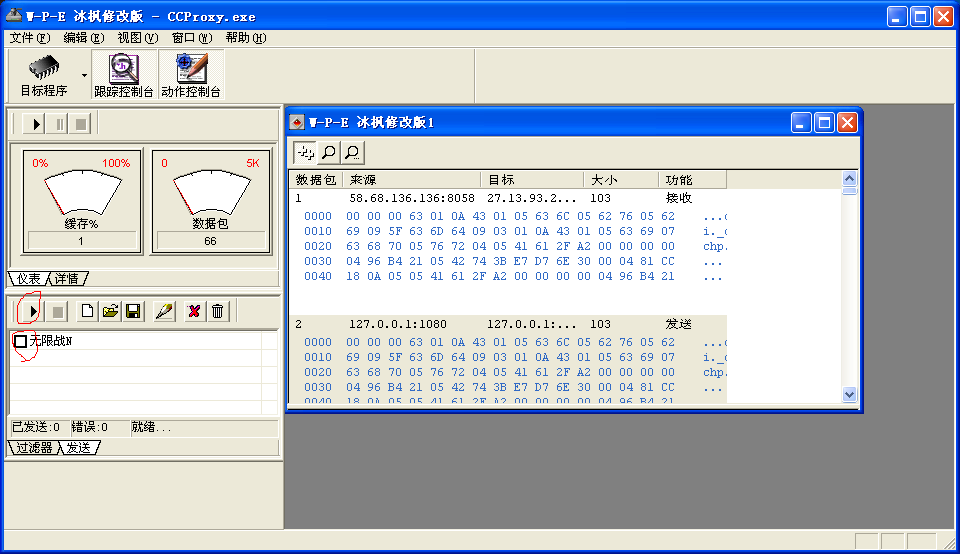Stop capture with upper stop button
960x554 pixels.
(x=81, y=124)
